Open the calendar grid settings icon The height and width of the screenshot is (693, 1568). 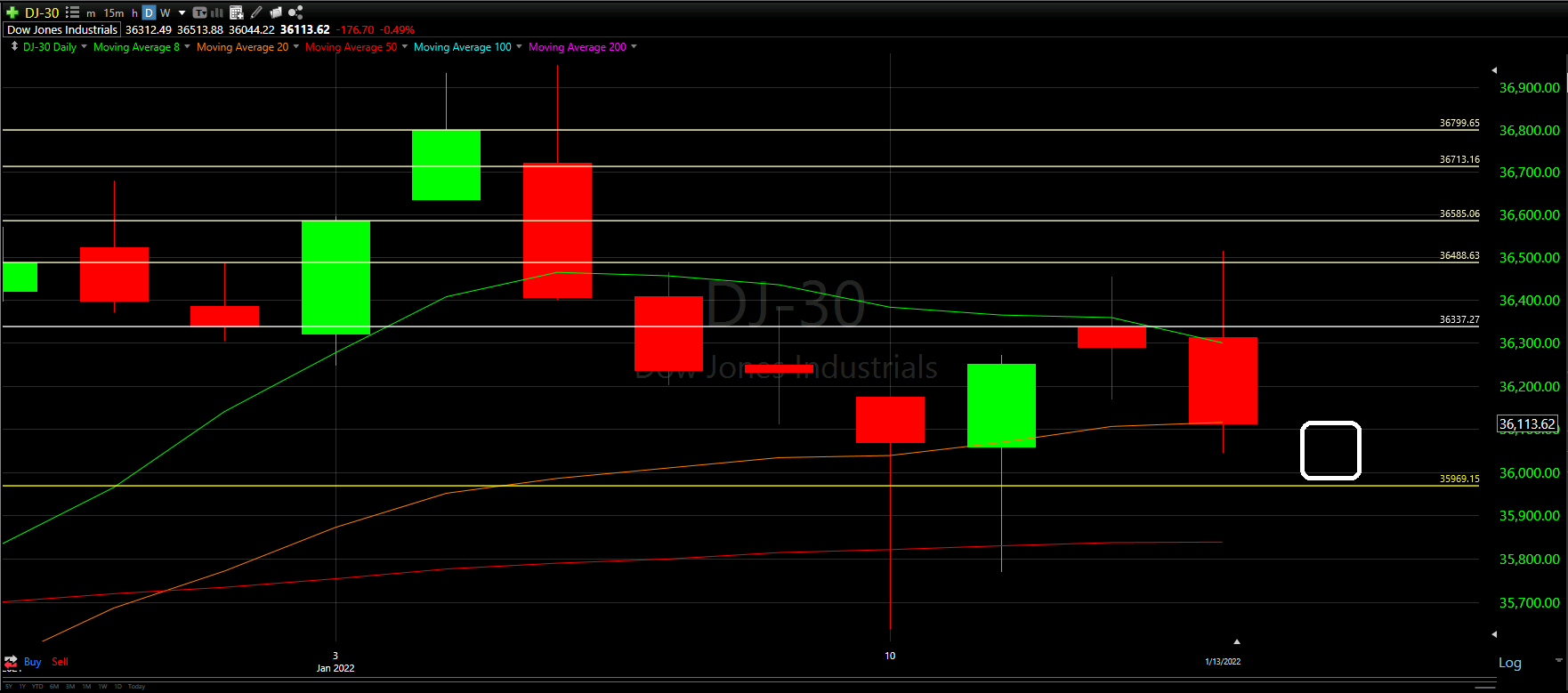point(237,12)
